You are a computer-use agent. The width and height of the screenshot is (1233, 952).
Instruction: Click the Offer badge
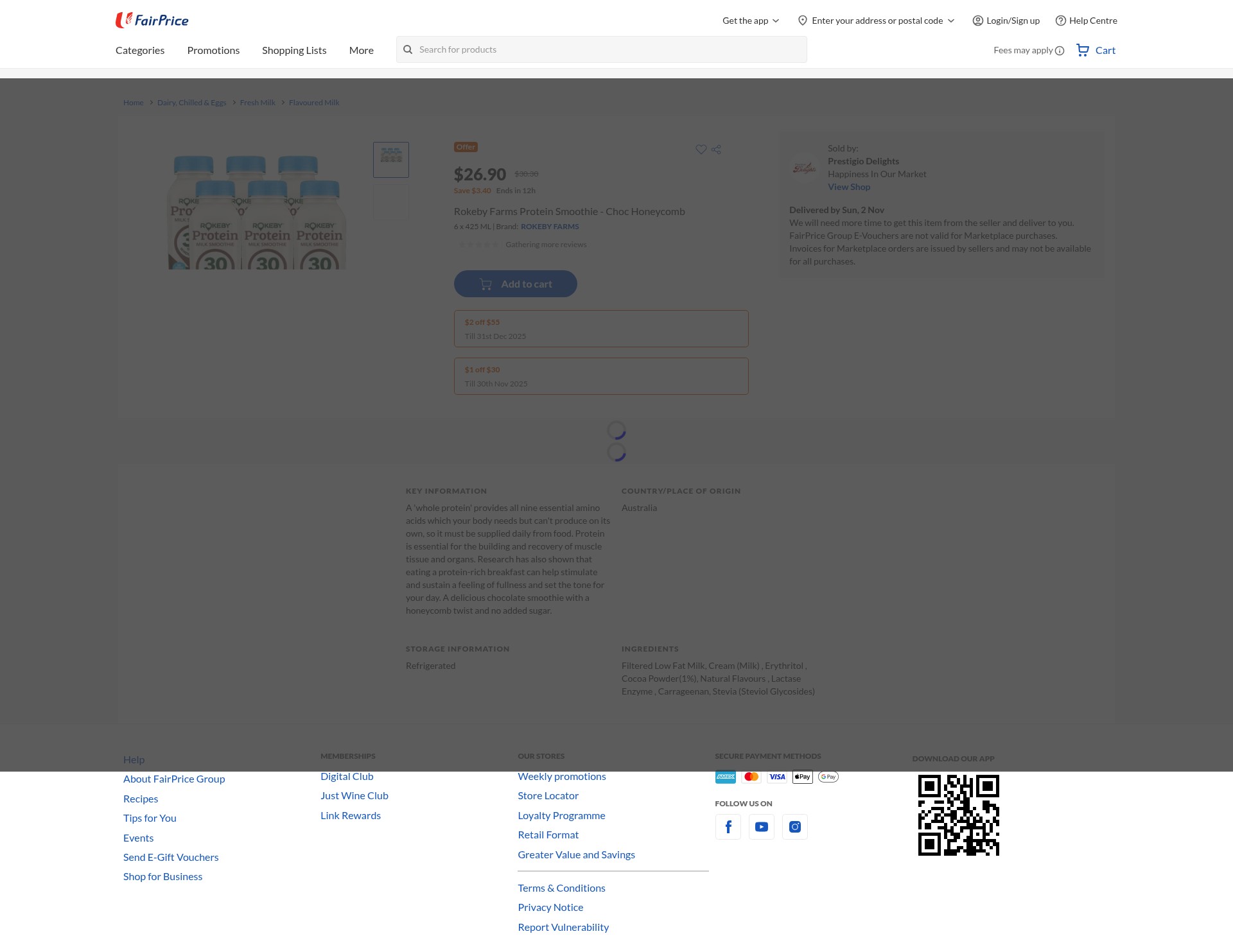coord(466,147)
